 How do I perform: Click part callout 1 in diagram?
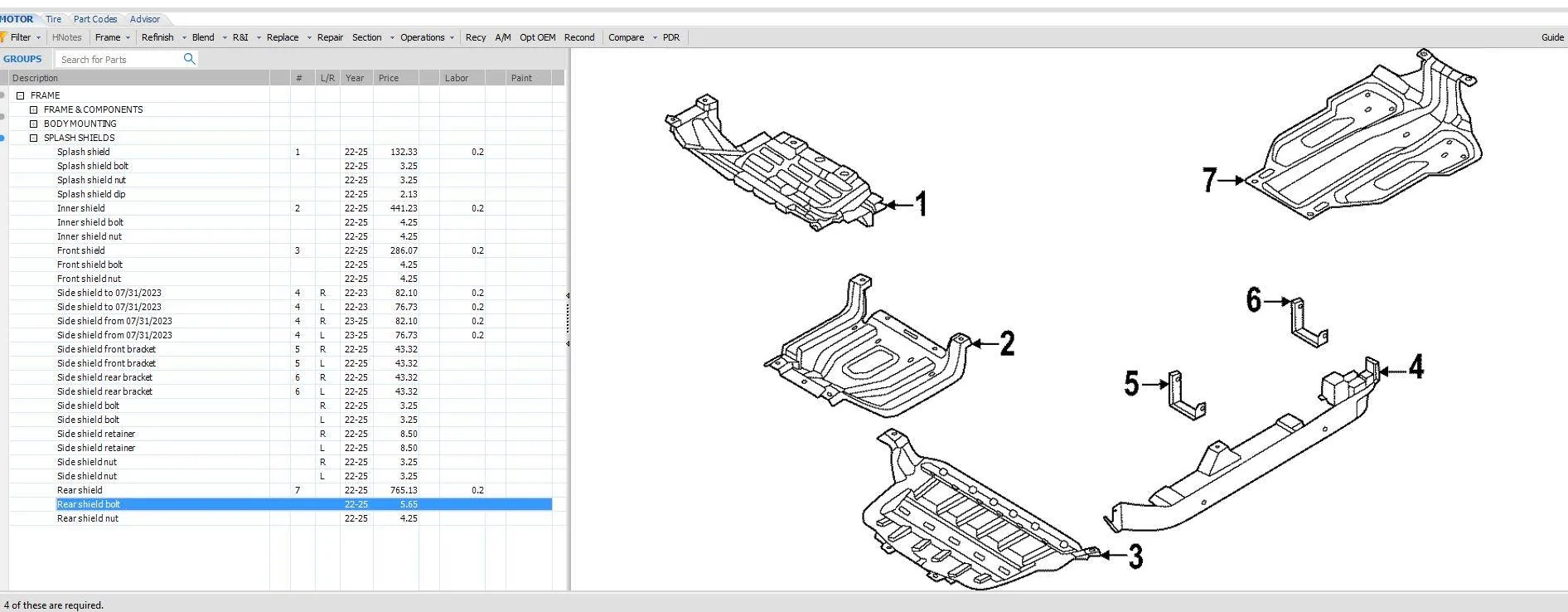[x=921, y=204]
